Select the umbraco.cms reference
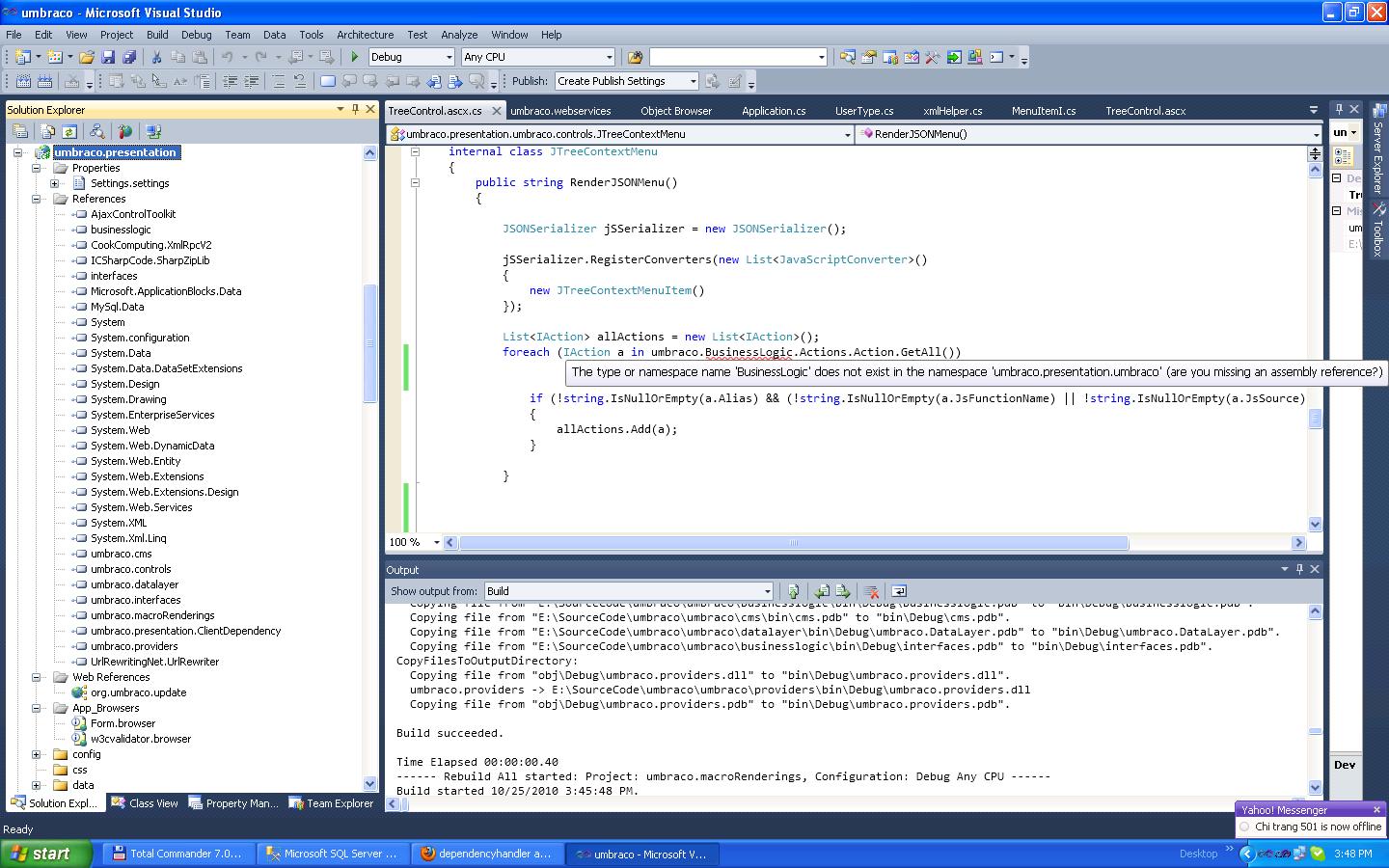Viewport: 1389px width, 868px height. 121,554
